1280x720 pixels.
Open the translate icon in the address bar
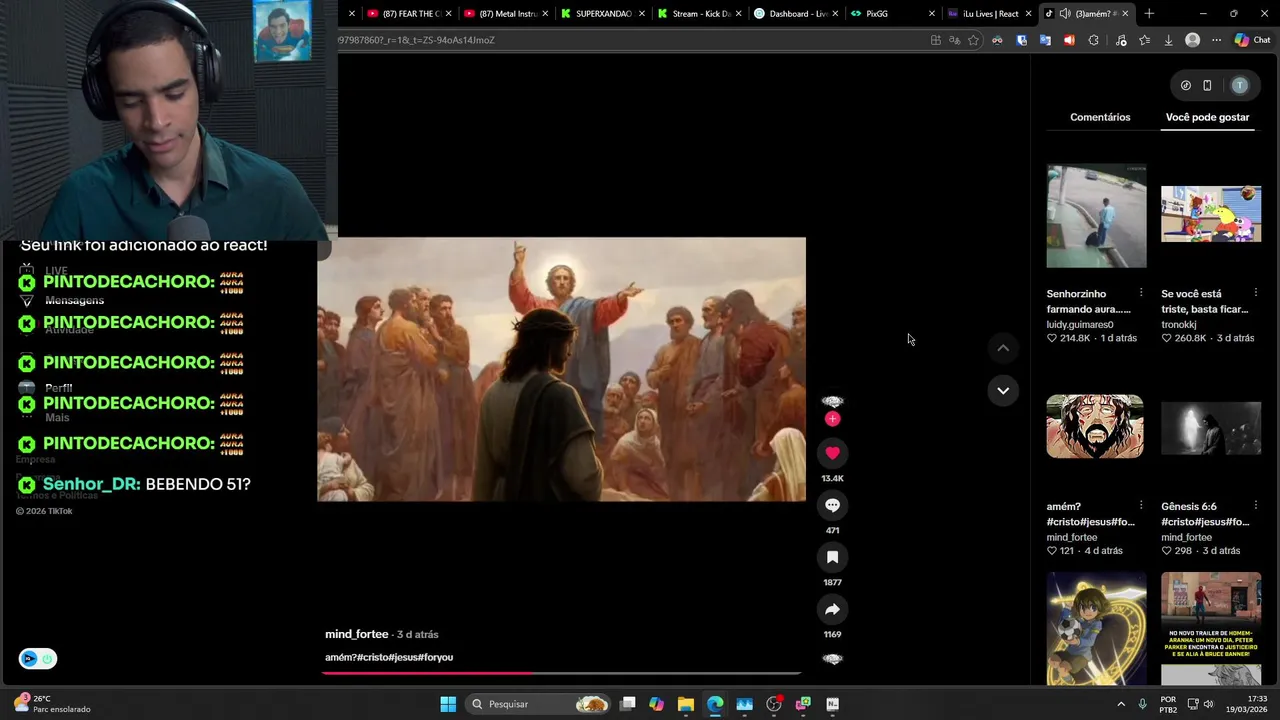coord(954,40)
